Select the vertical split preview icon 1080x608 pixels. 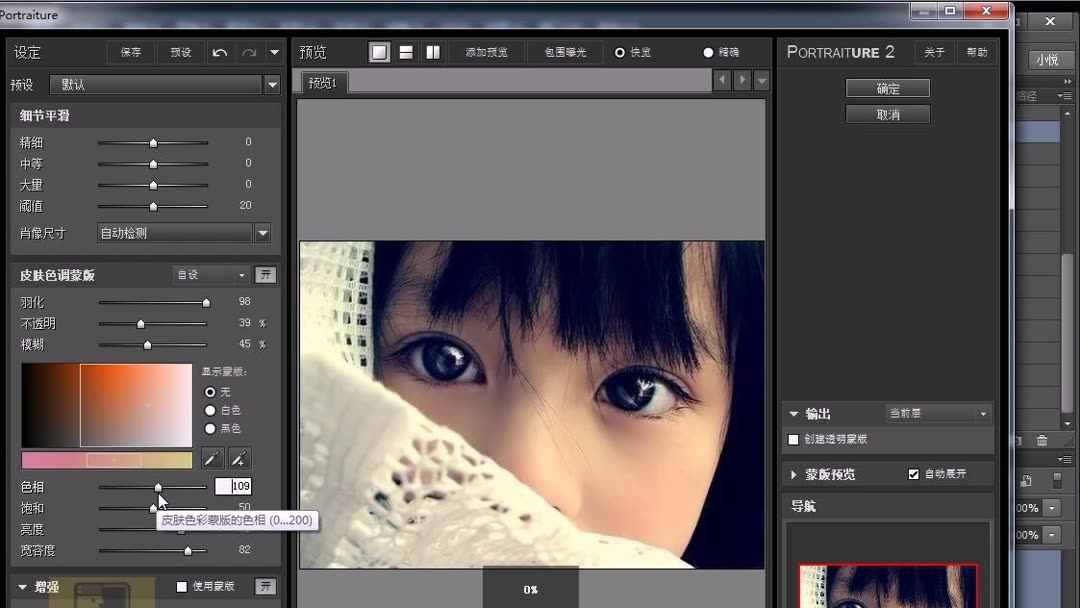click(x=432, y=51)
